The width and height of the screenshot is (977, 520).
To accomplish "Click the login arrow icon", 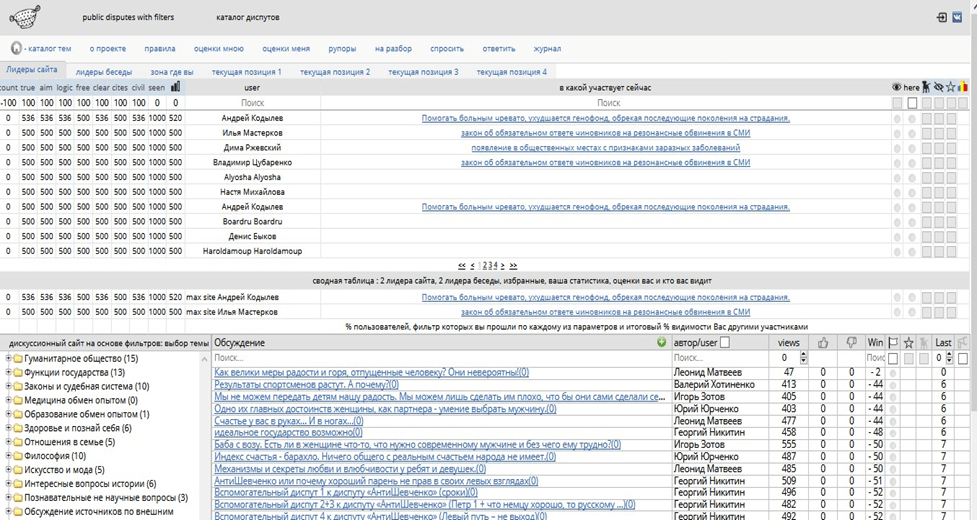I will pos(941,17).
